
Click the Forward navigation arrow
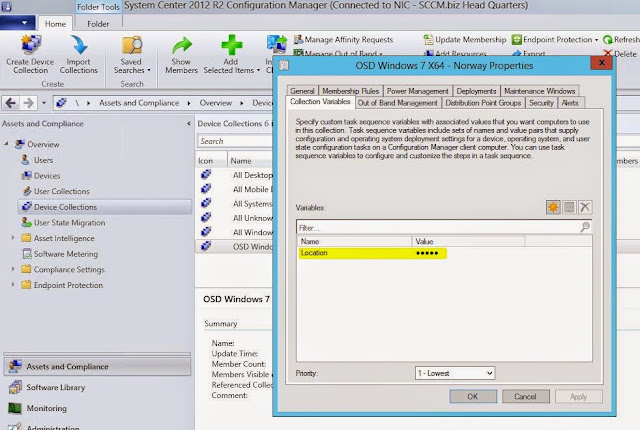point(28,103)
